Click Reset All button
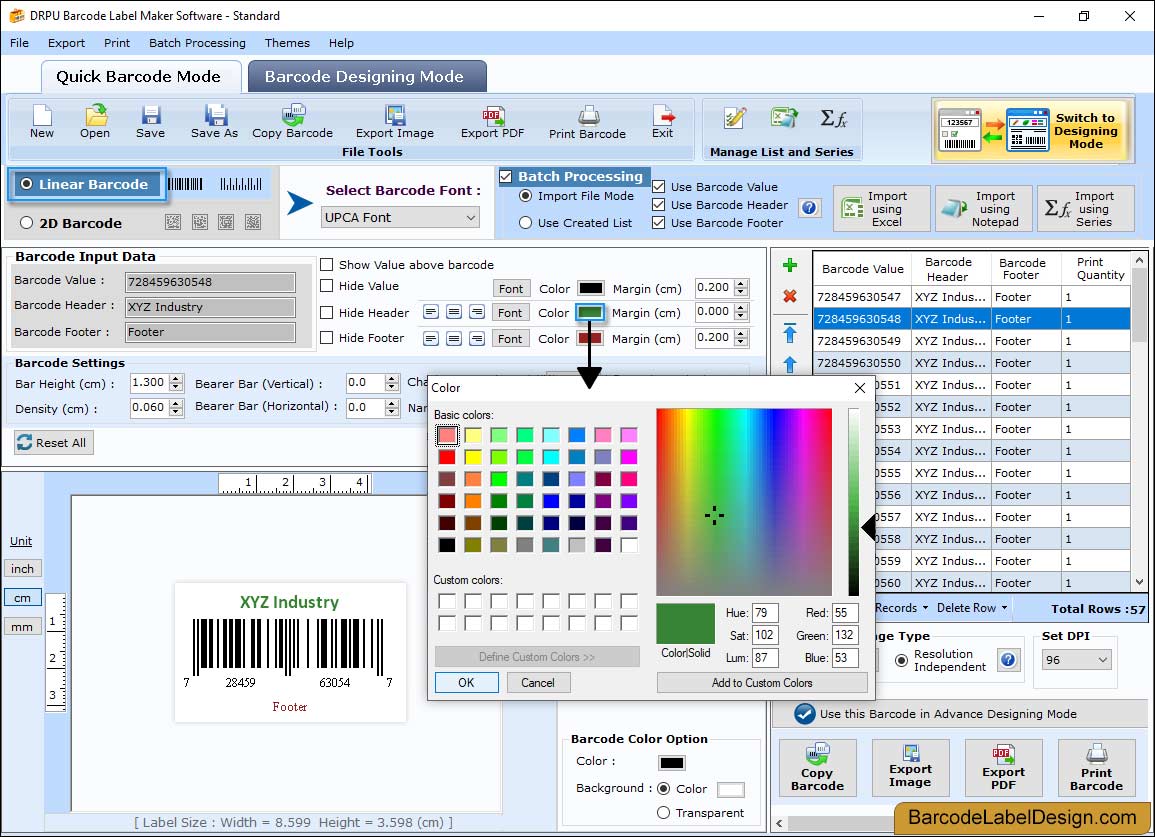The height and width of the screenshot is (837, 1155). point(54,442)
